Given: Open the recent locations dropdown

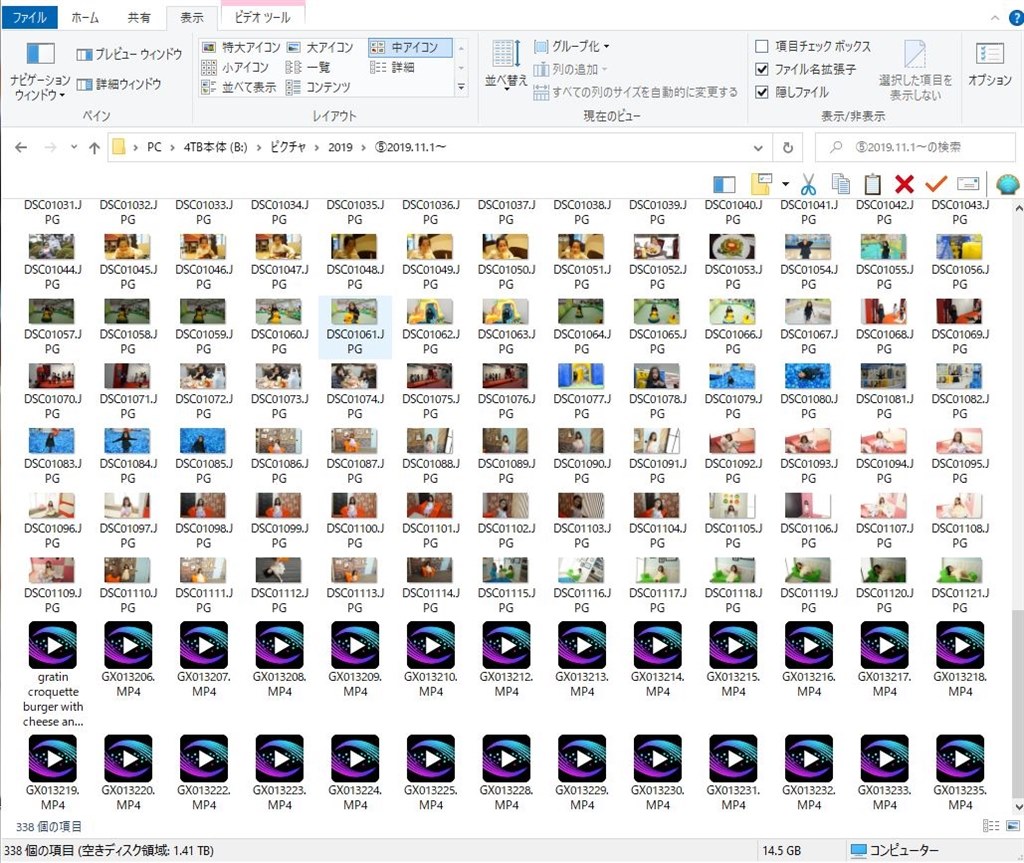Looking at the screenshot, I should (x=74, y=147).
